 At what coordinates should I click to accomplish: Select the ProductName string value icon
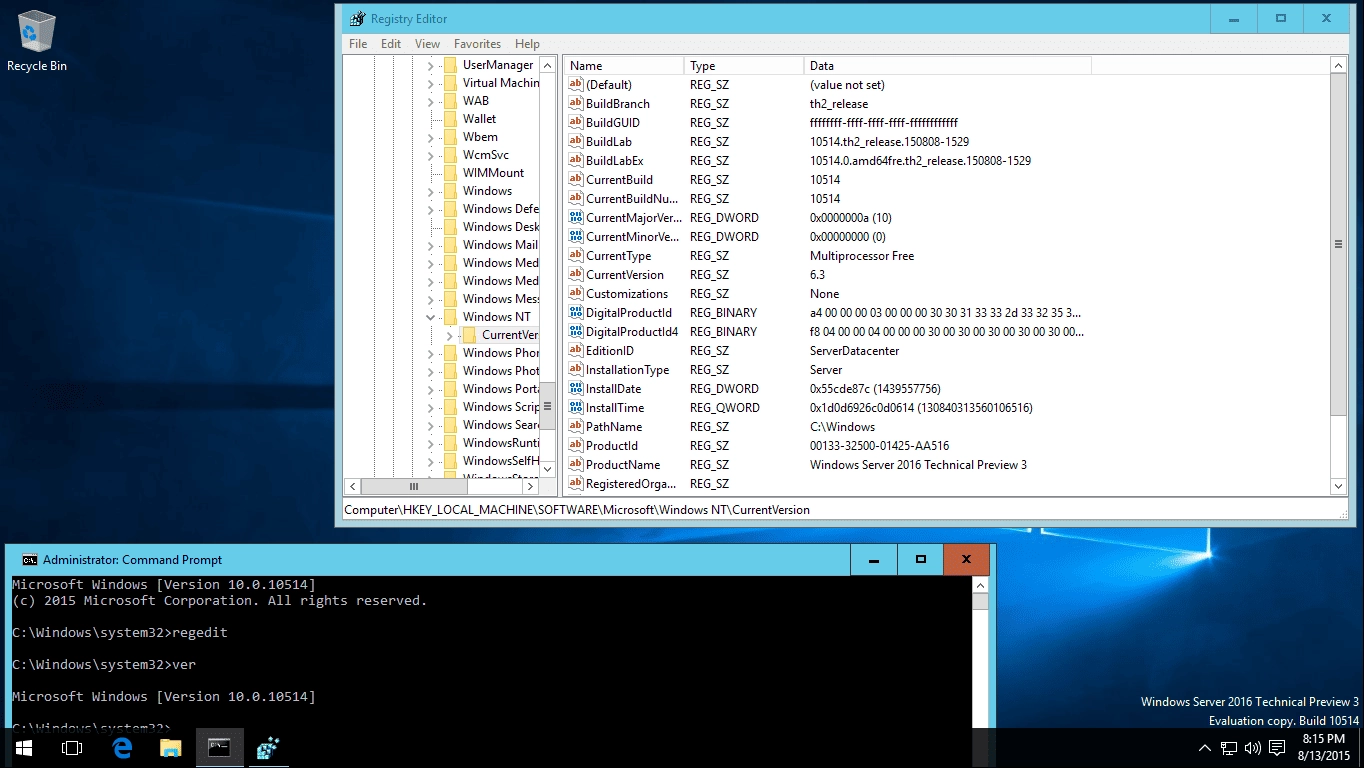(x=576, y=465)
